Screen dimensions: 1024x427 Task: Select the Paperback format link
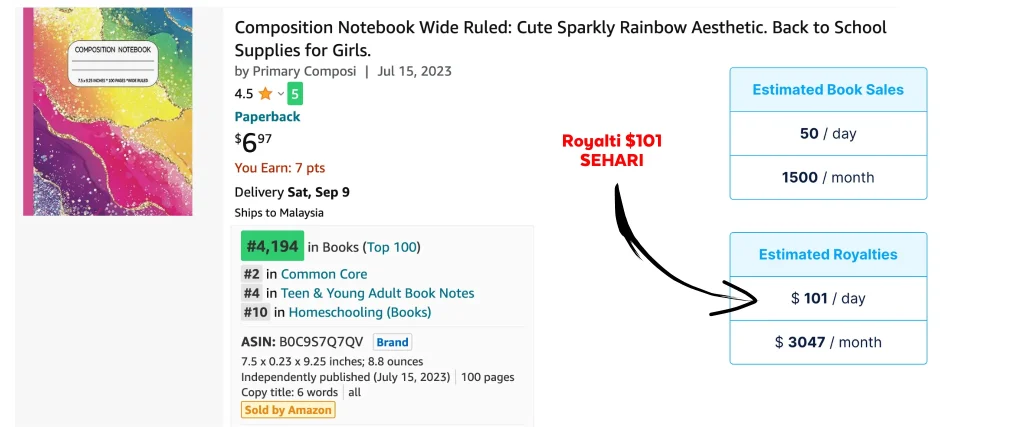pos(267,117)
